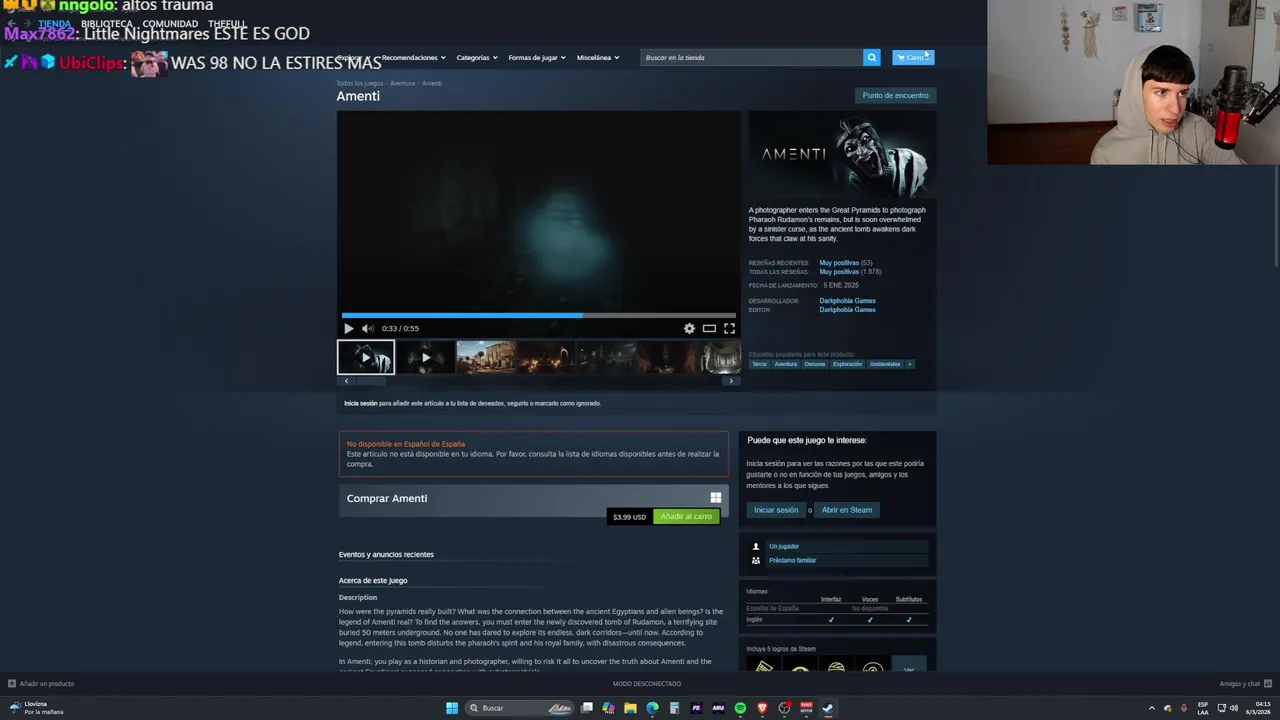The image size is (1280, 720).
Task: Open Amigos y chat
Action: pos(1244,684)
